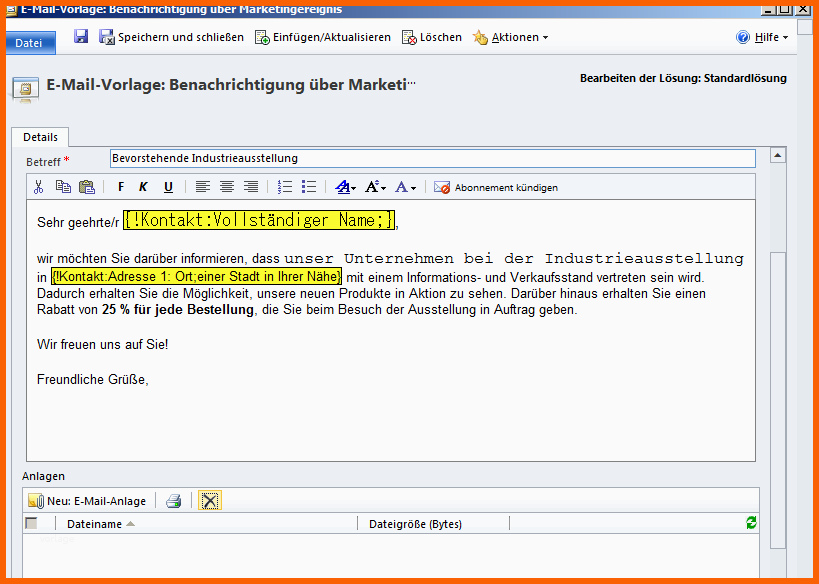819x584 pixels.
Task: Delete attachment with the X icon
Action: point(209,501)
